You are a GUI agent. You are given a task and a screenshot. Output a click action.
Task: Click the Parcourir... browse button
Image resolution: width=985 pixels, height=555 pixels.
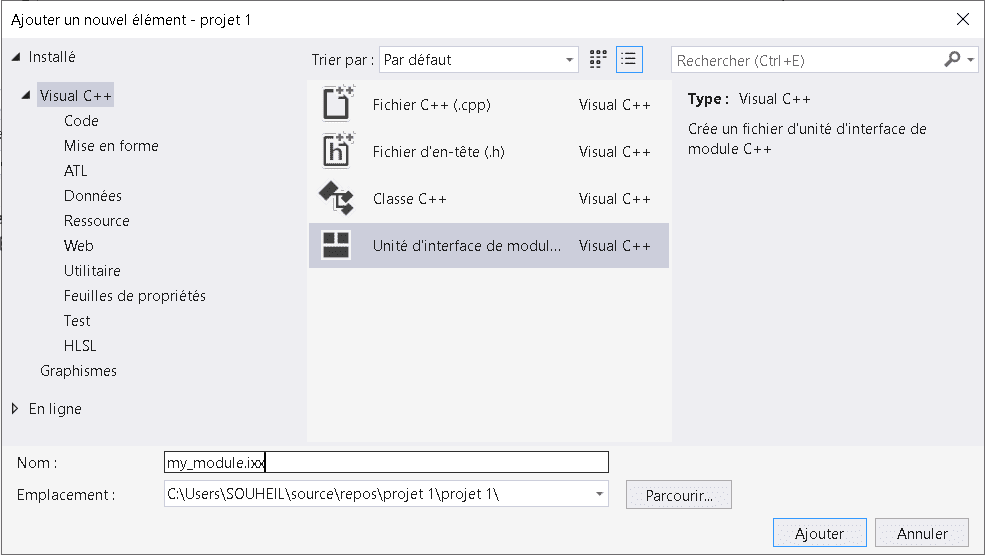coord(679,495)
